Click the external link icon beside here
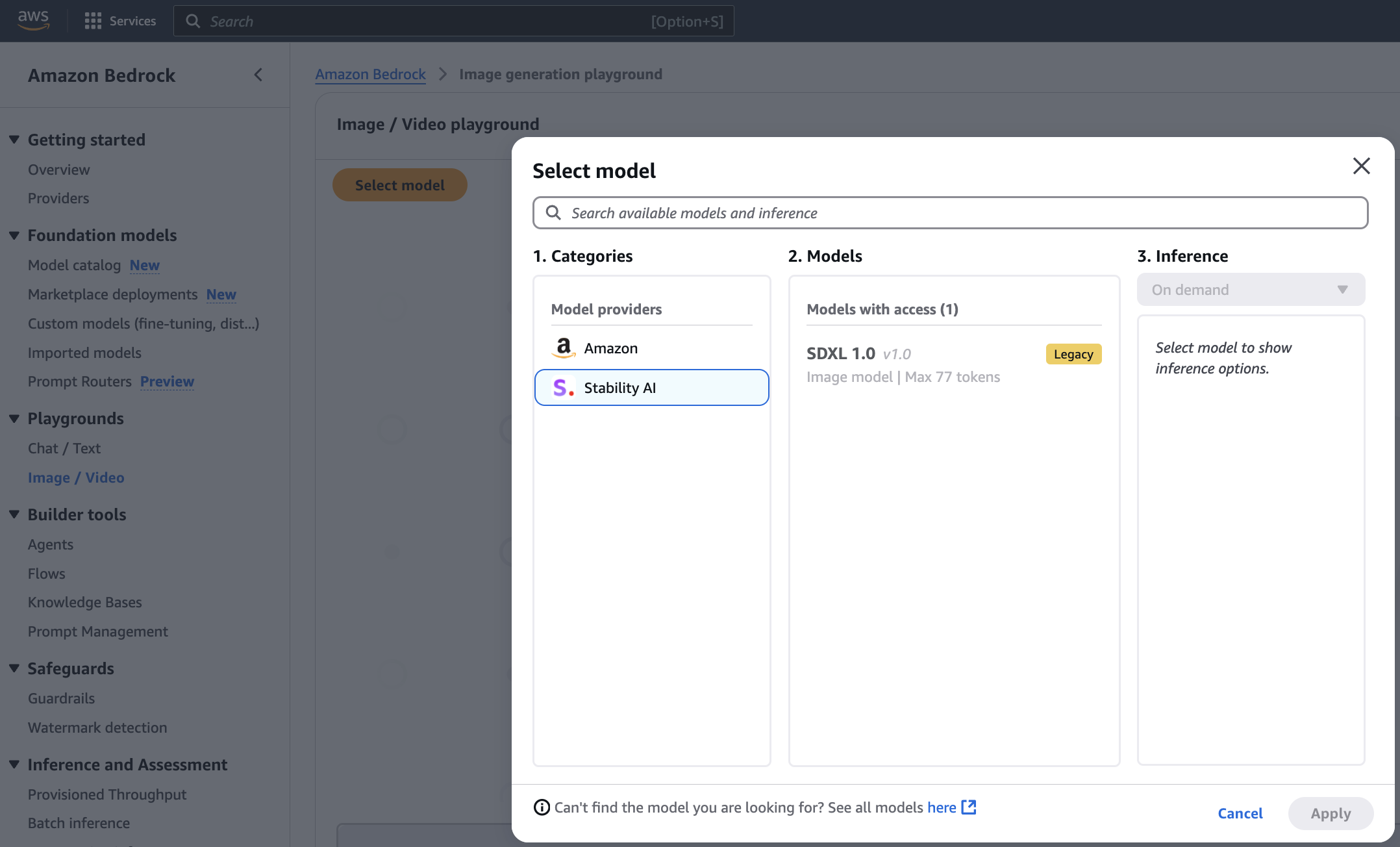Image resolution: width=1400 pixels, height=847 pixels. click(969, 807)
